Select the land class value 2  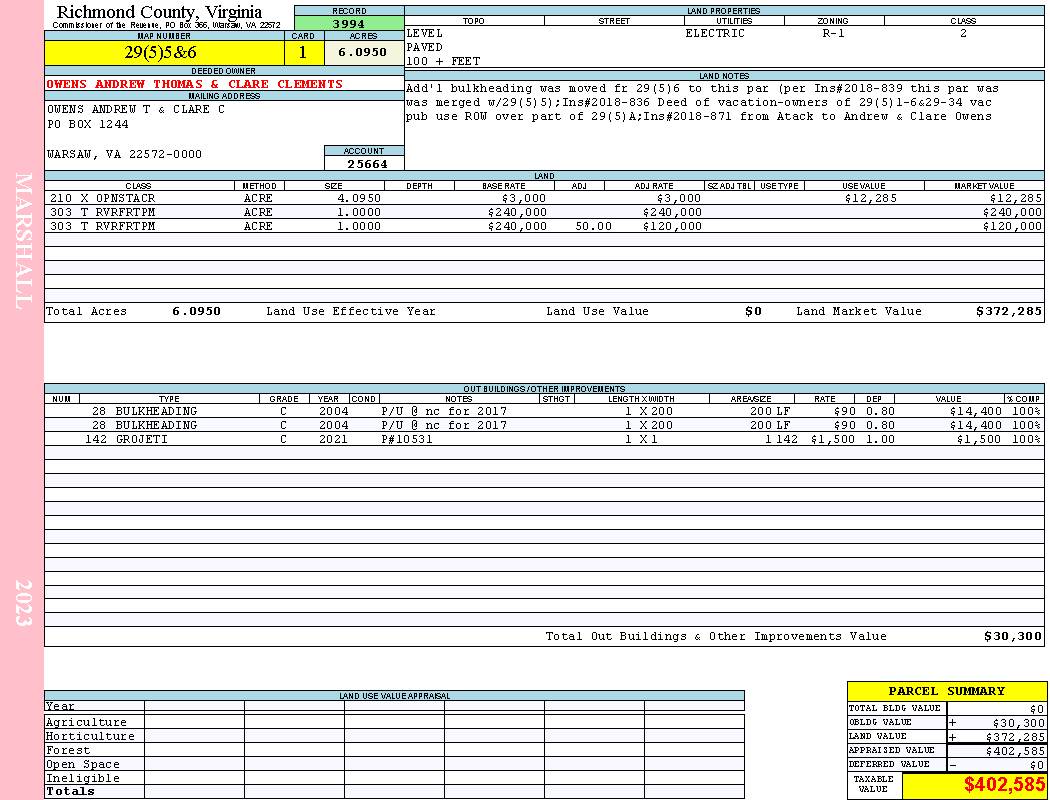(963, 33)
